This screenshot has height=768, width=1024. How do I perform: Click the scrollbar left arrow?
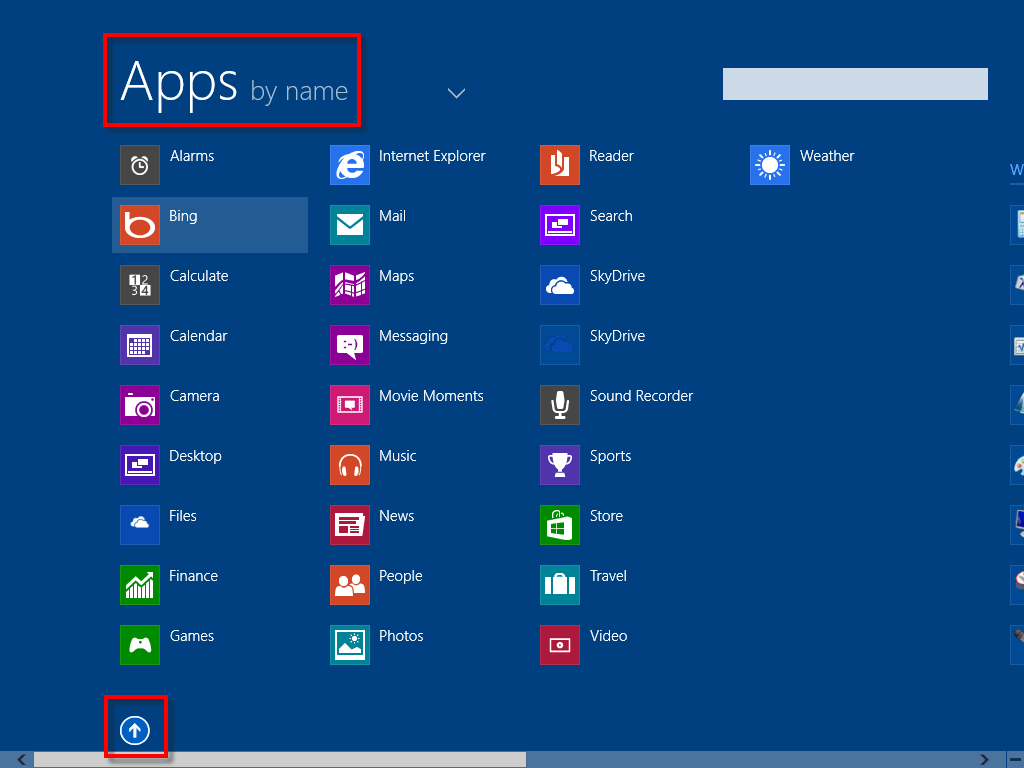(x=22, y=760)
